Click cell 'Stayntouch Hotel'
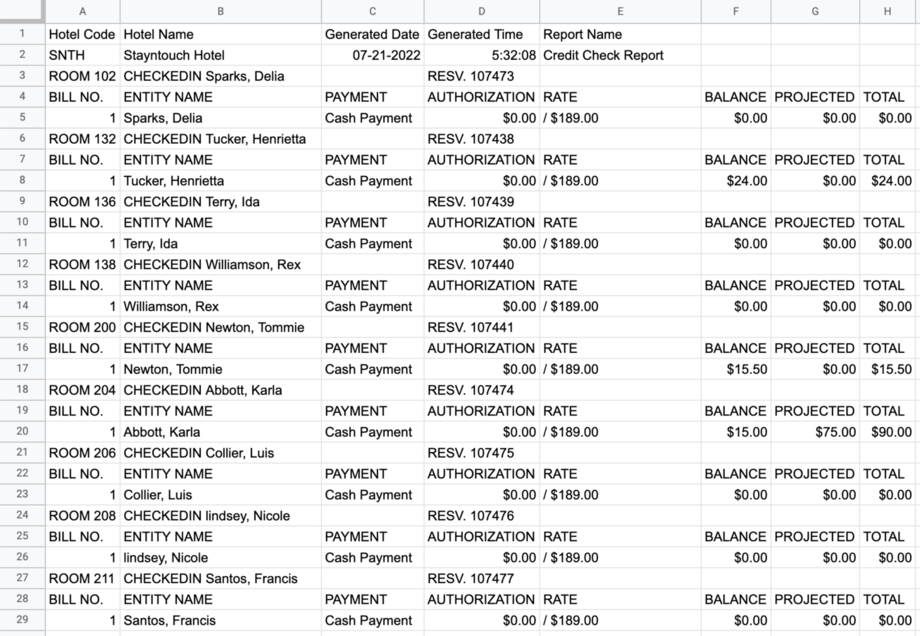The height and width of the screenshot is (636, 920). click(x=221, y=55)
